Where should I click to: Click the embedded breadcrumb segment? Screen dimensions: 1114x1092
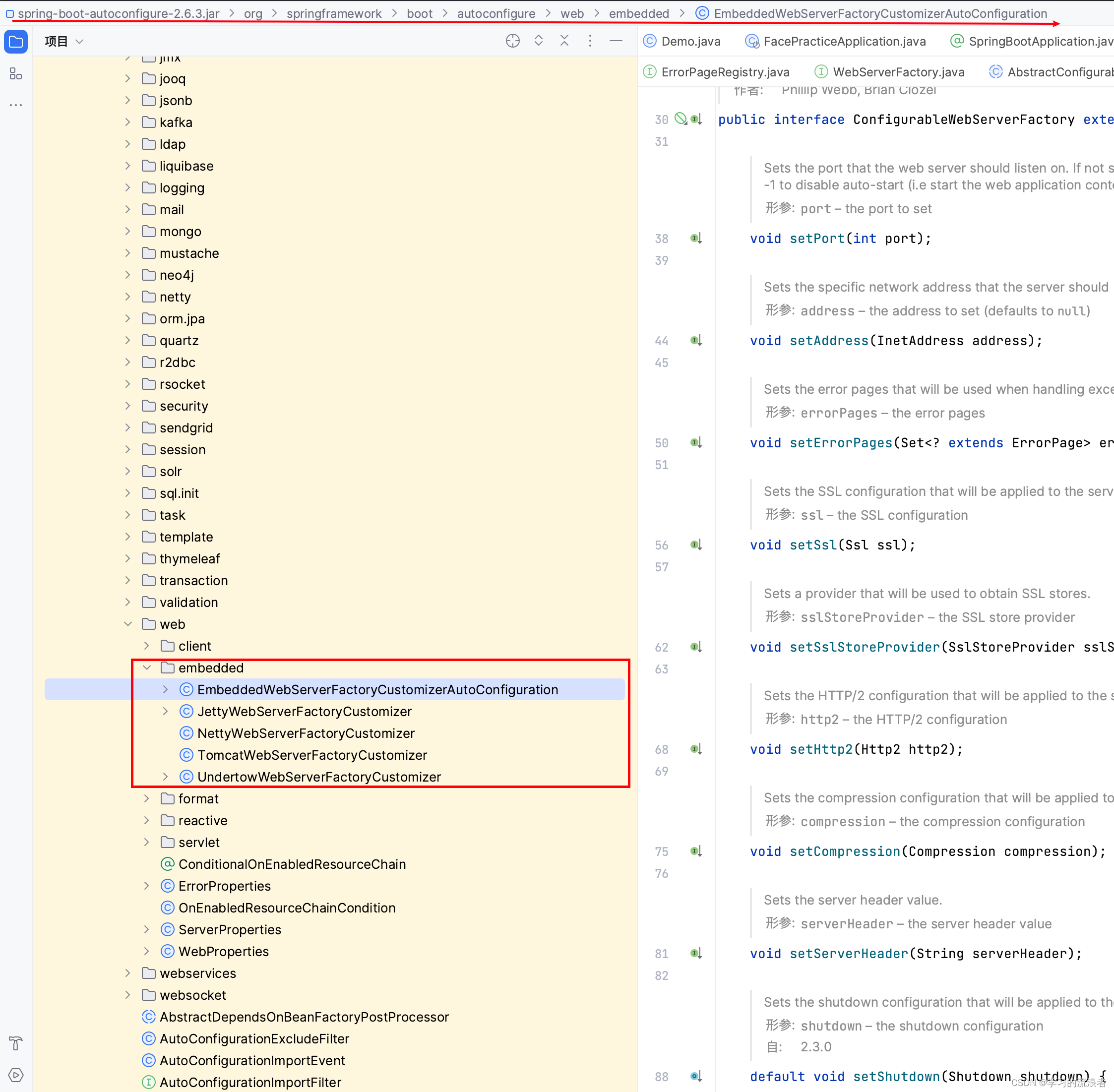(639, 13)
